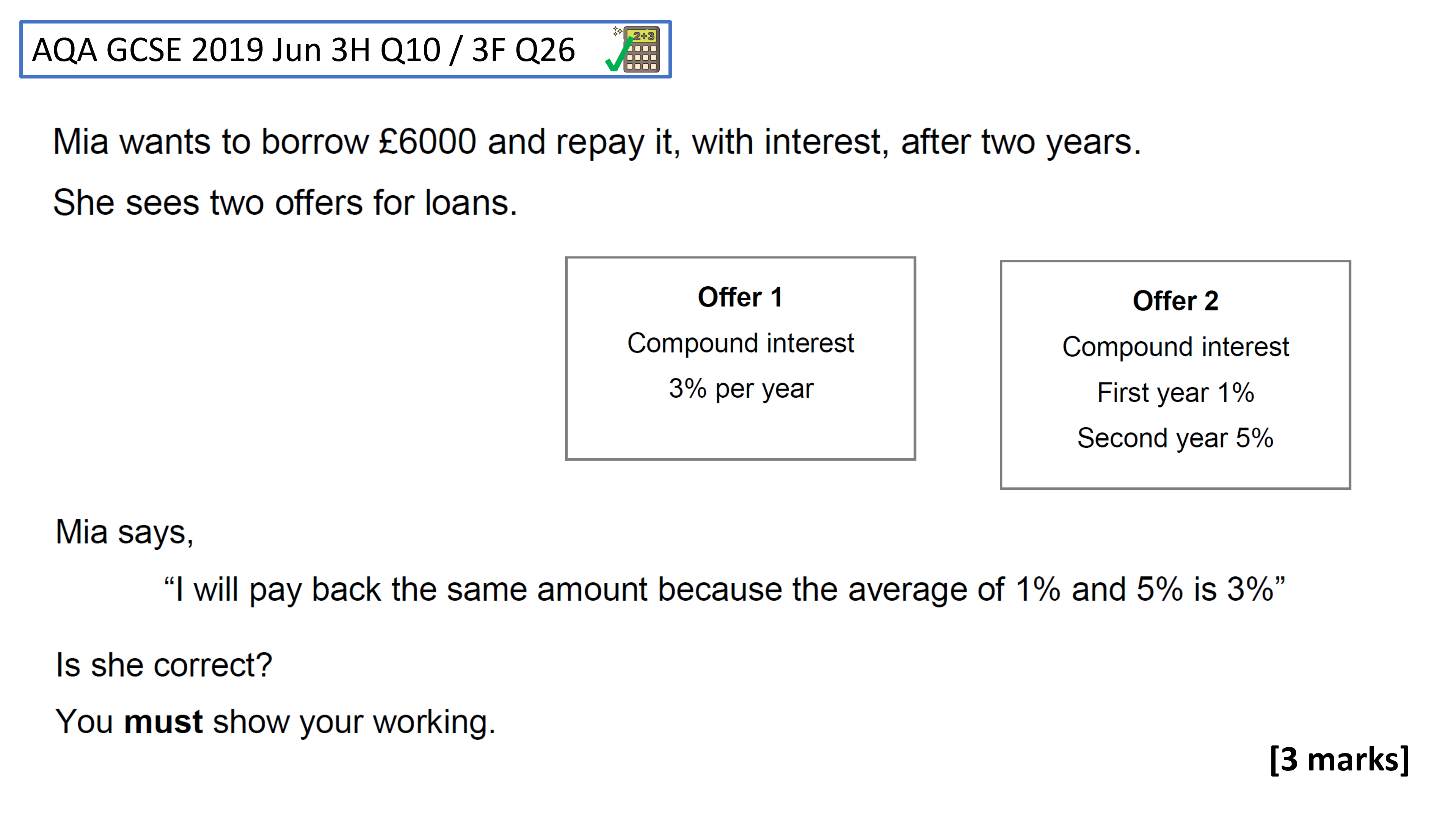Click the Offer 1 heading
Viewport: 1456px width, 819px height.
[x=741, y=297]
